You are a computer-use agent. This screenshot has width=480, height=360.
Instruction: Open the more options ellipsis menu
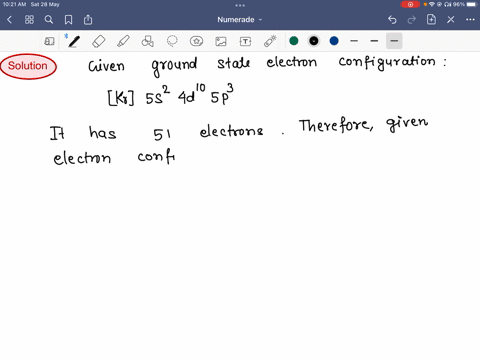click(x=470, y=20)
